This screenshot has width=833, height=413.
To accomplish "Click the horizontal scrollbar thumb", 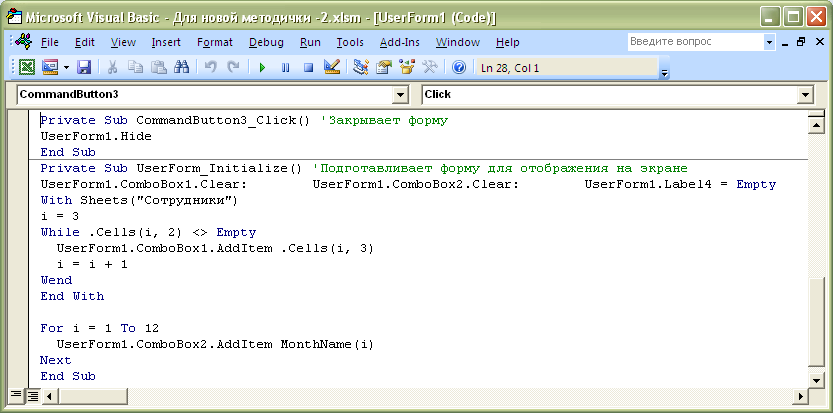I will coord(92,395).
